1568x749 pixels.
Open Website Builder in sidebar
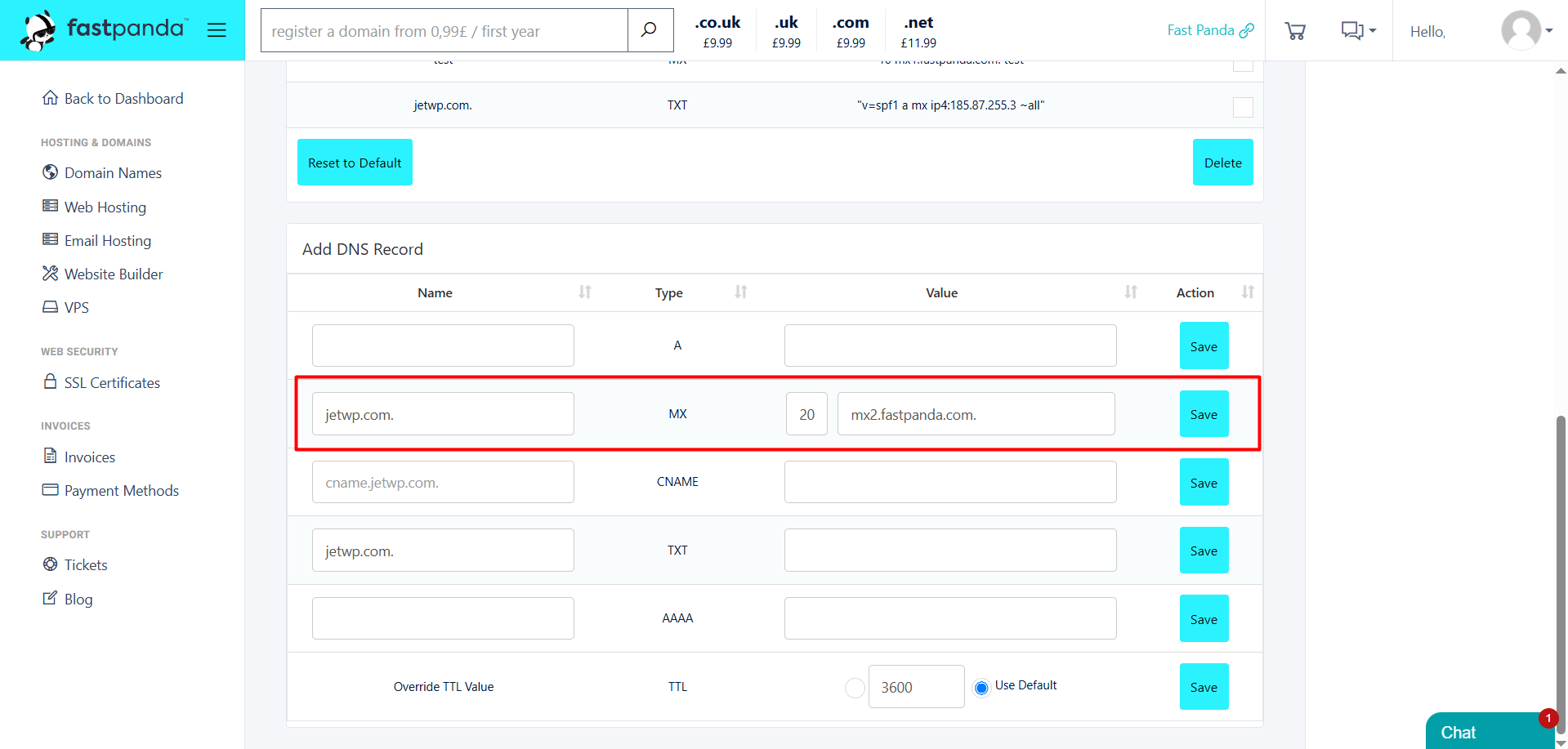pyautogui.click(x=103, y=274)
